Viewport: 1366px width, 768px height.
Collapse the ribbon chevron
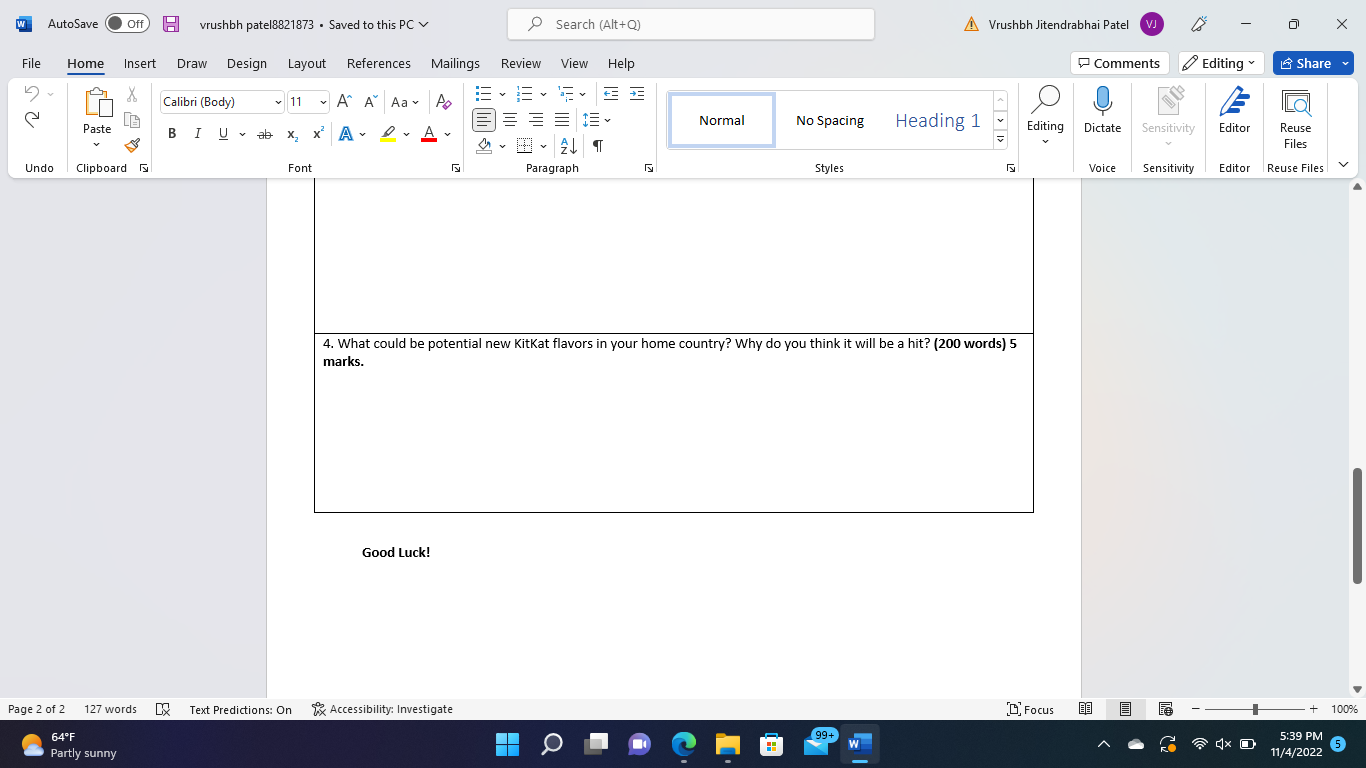point(1343,165)
